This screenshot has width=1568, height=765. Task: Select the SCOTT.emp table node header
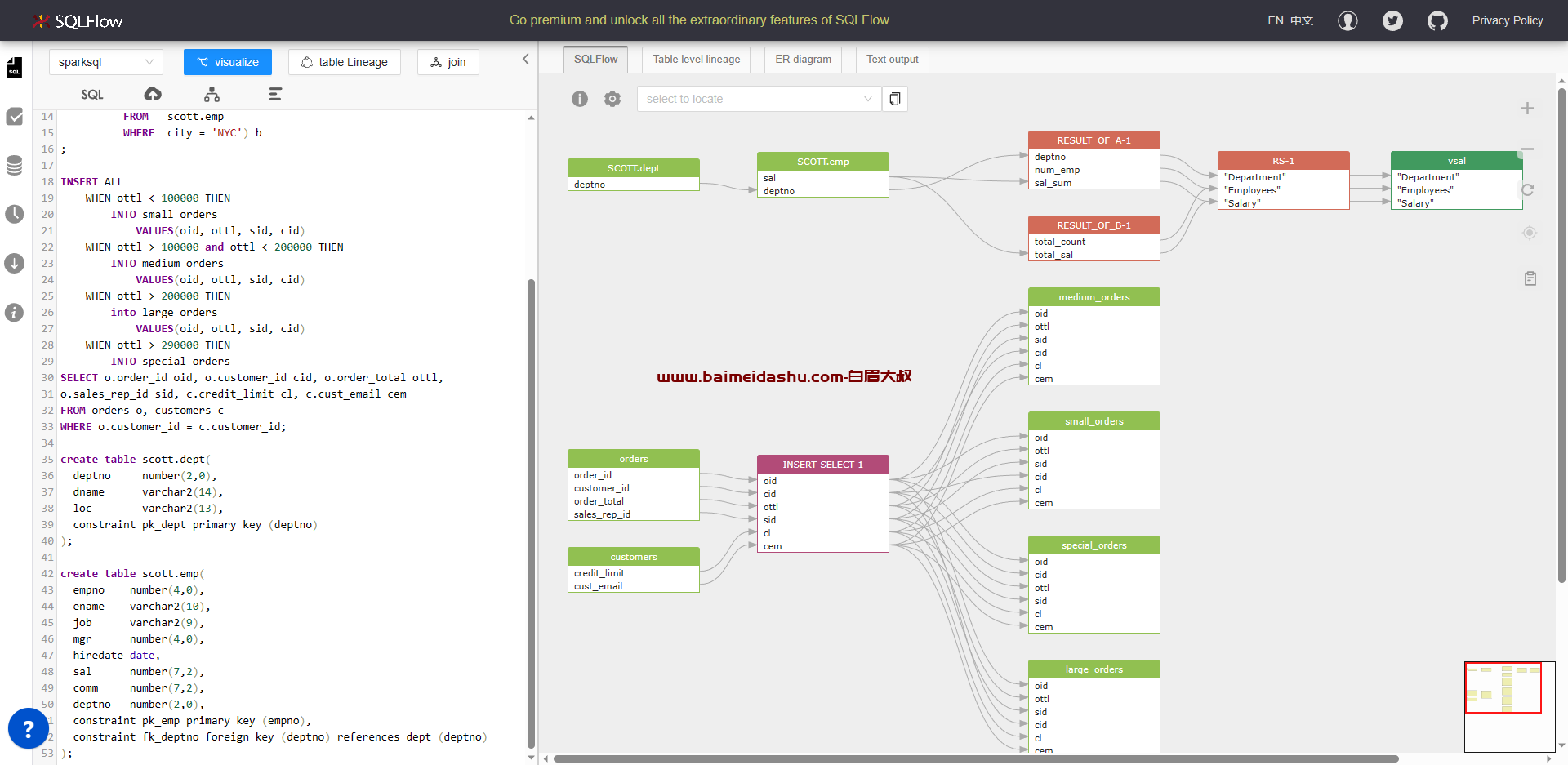[x=823, y=162]
